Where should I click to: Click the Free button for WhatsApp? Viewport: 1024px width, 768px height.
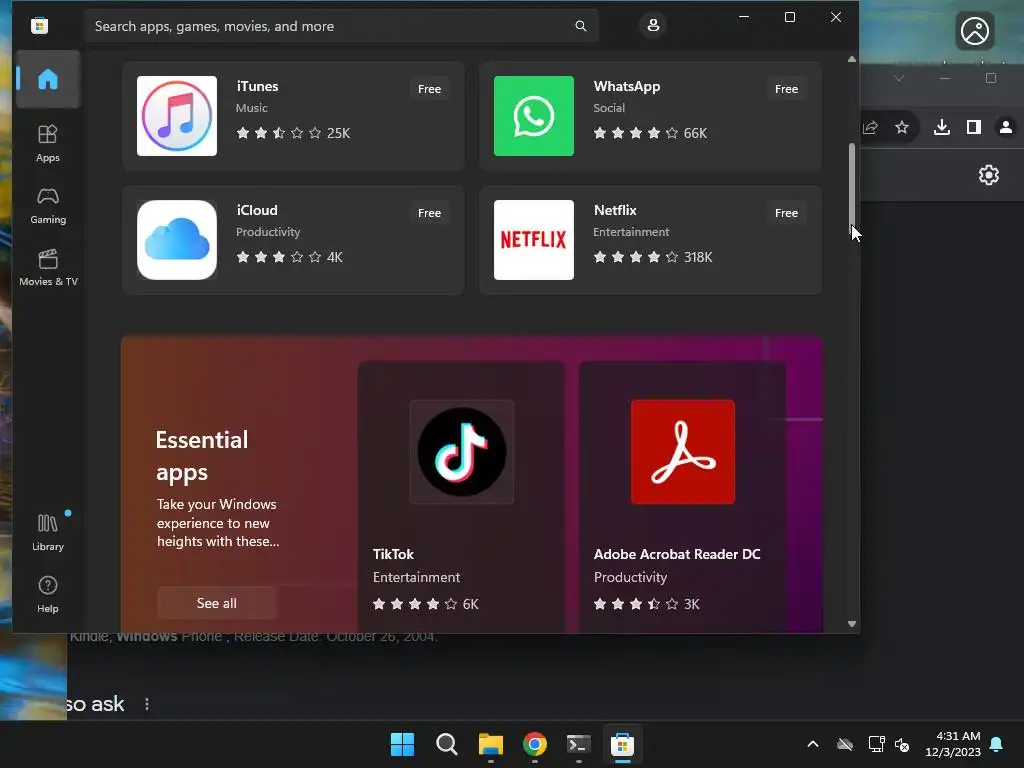tap(786, 89)
